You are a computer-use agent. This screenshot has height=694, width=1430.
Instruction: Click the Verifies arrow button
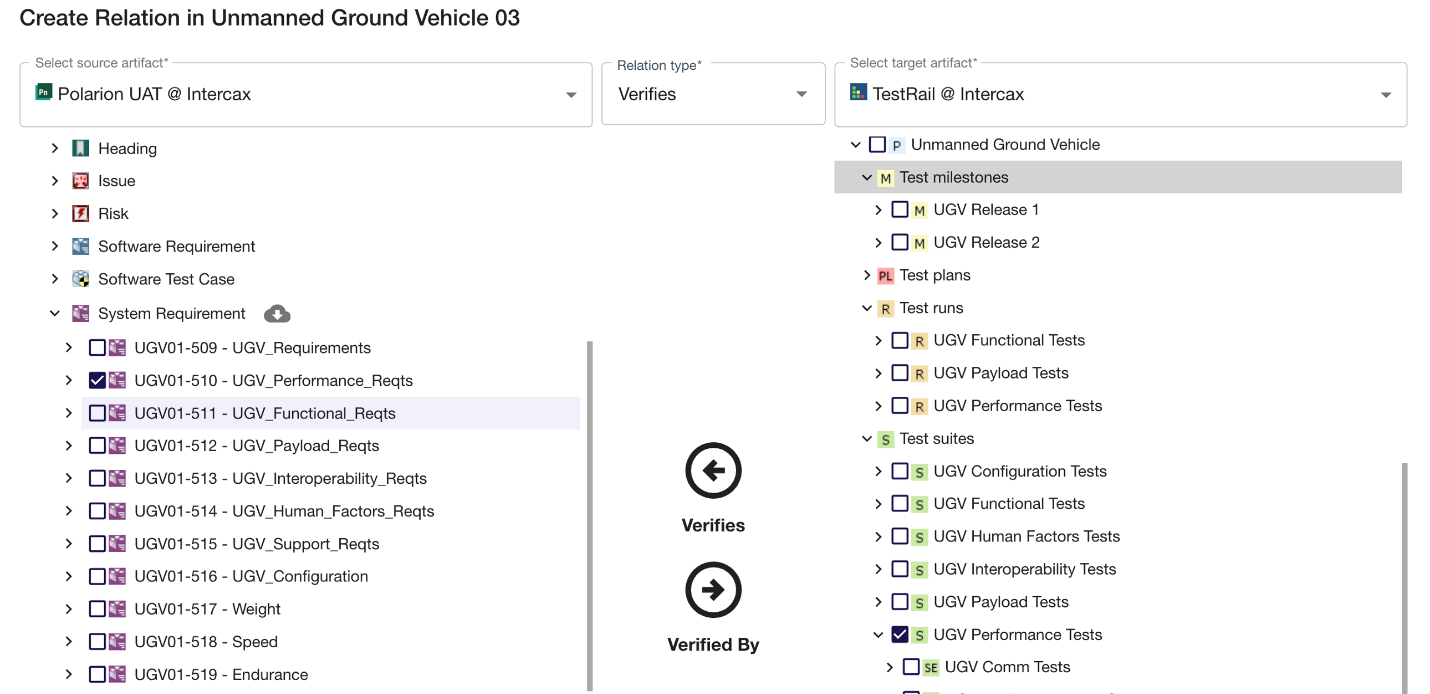click(x=713, y=470)
